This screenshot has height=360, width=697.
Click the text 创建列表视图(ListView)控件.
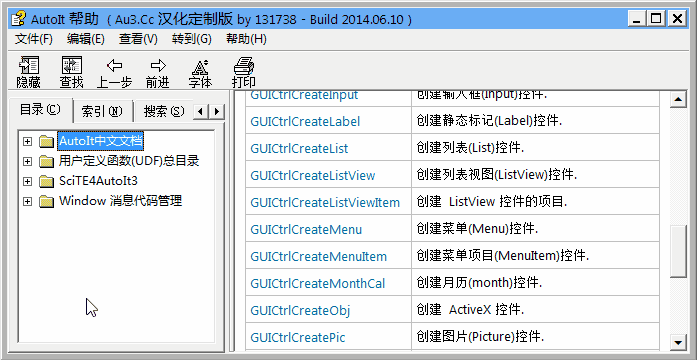pos(497,175)
